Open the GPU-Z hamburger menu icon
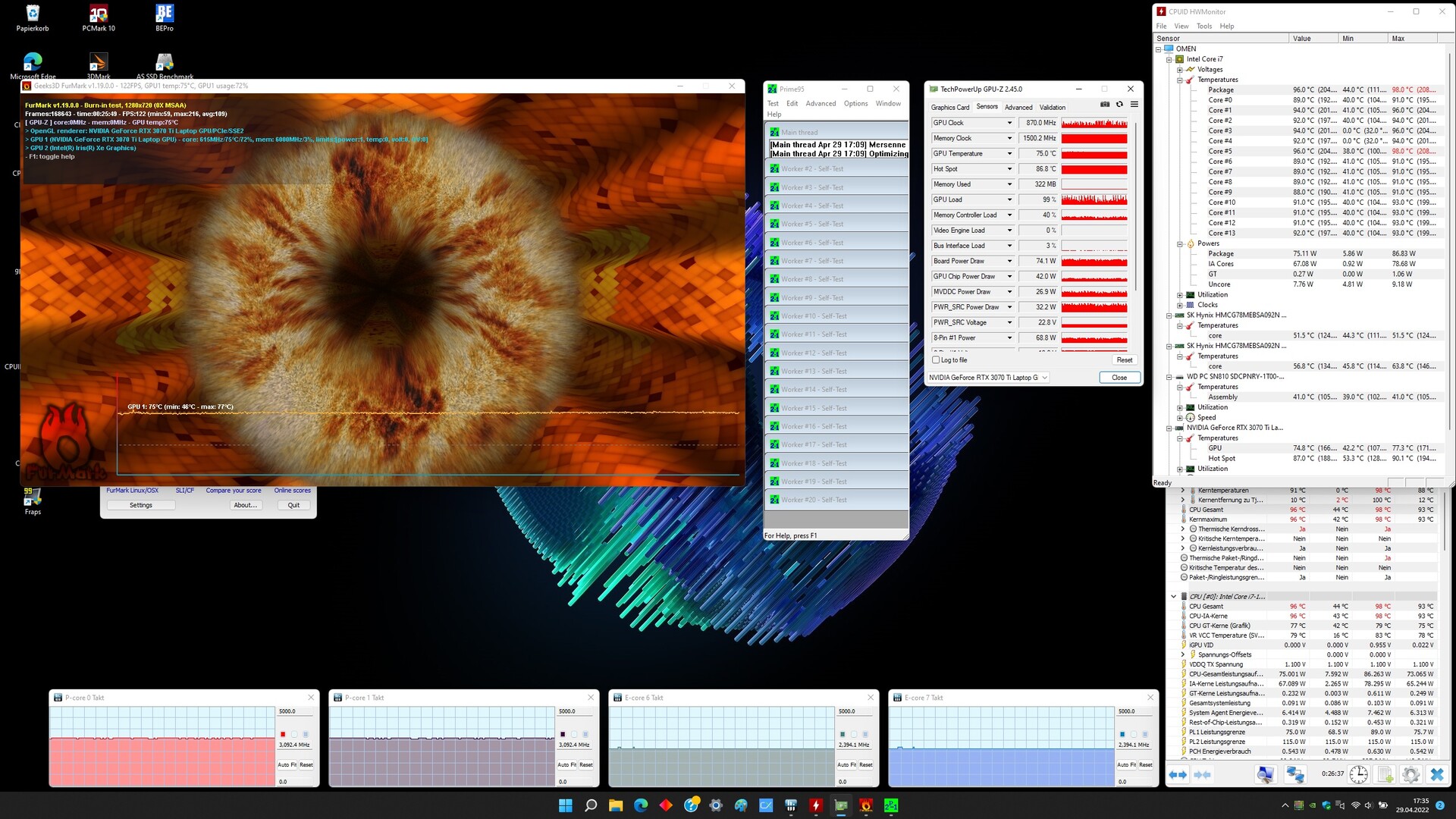Viewport: 1456px width, 819px height. [x=1134, y=105]
